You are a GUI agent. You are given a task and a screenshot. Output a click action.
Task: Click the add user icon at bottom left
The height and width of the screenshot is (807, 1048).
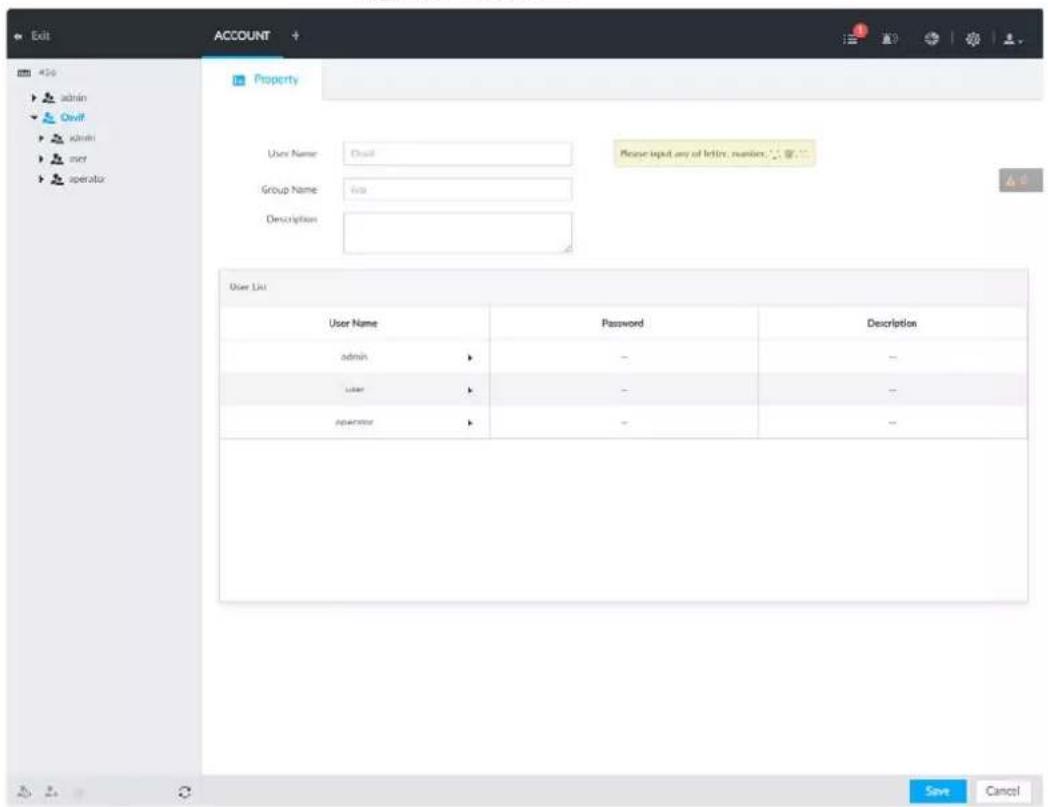(51, 792)
